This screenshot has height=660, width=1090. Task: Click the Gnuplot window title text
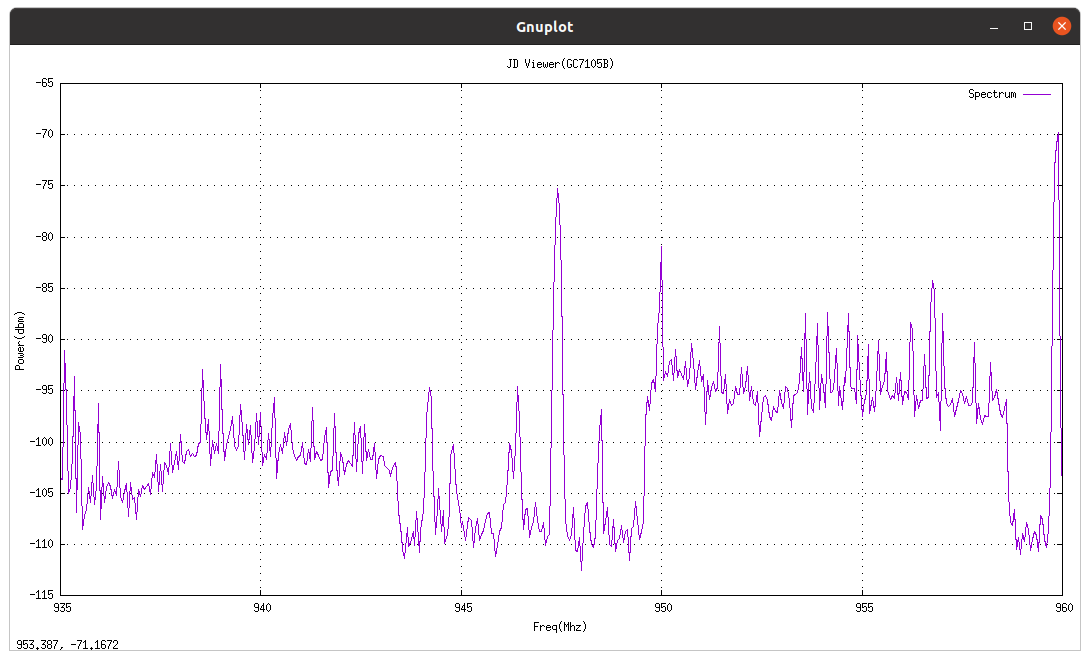pos(544,26)
